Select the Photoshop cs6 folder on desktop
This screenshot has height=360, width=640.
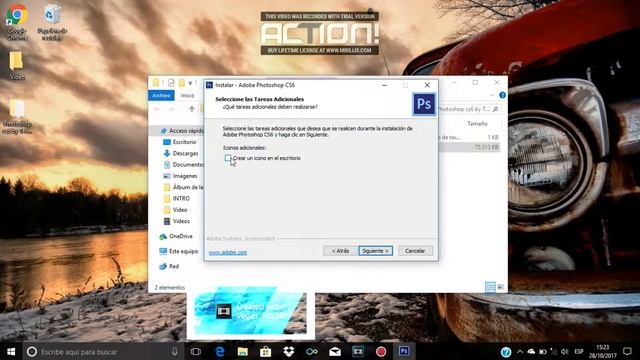click(x=17, y=117)
